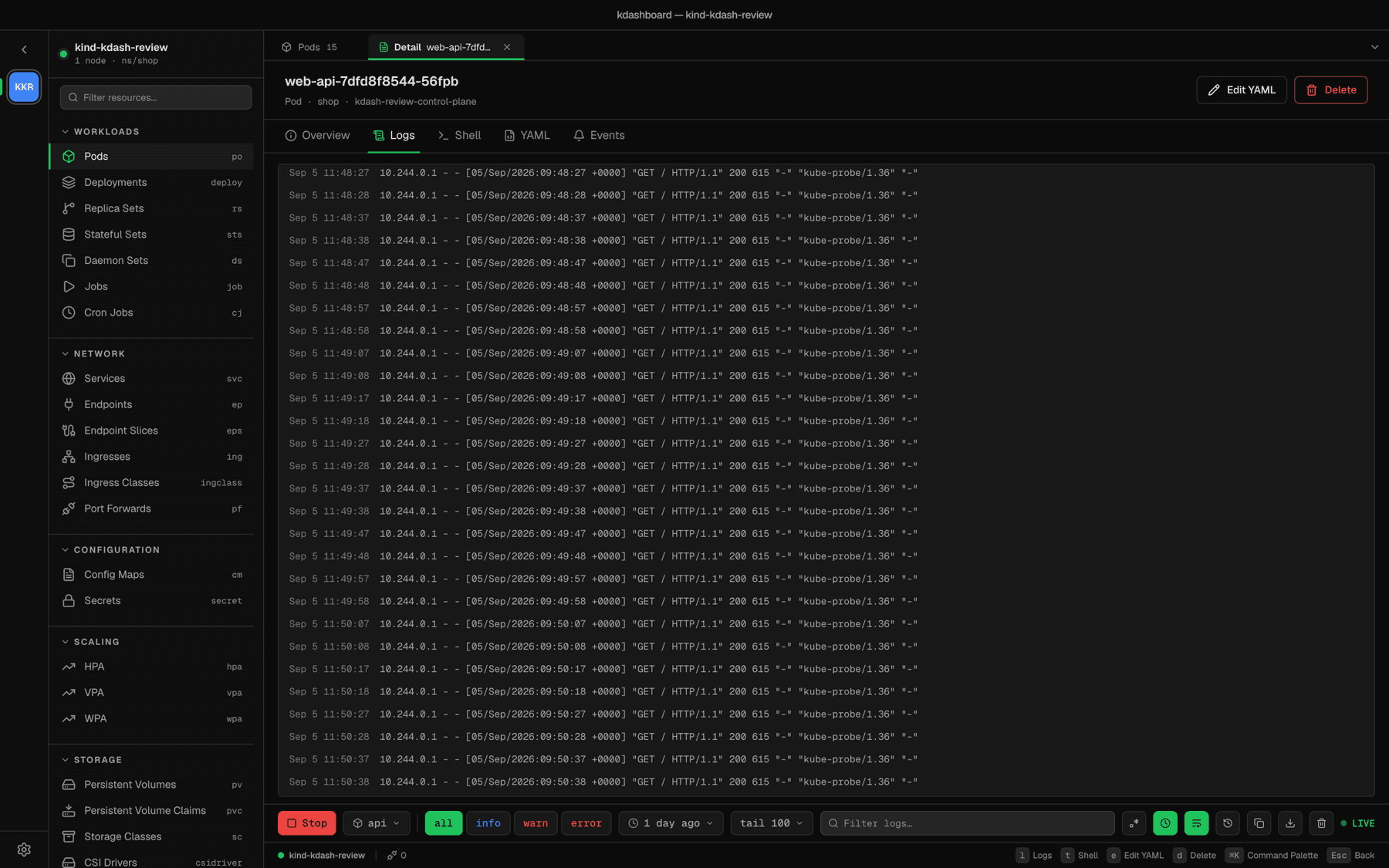Open settings gear icon at bottom-left
The height and width of the screenshot is (868, 1389).
[24, 849]
